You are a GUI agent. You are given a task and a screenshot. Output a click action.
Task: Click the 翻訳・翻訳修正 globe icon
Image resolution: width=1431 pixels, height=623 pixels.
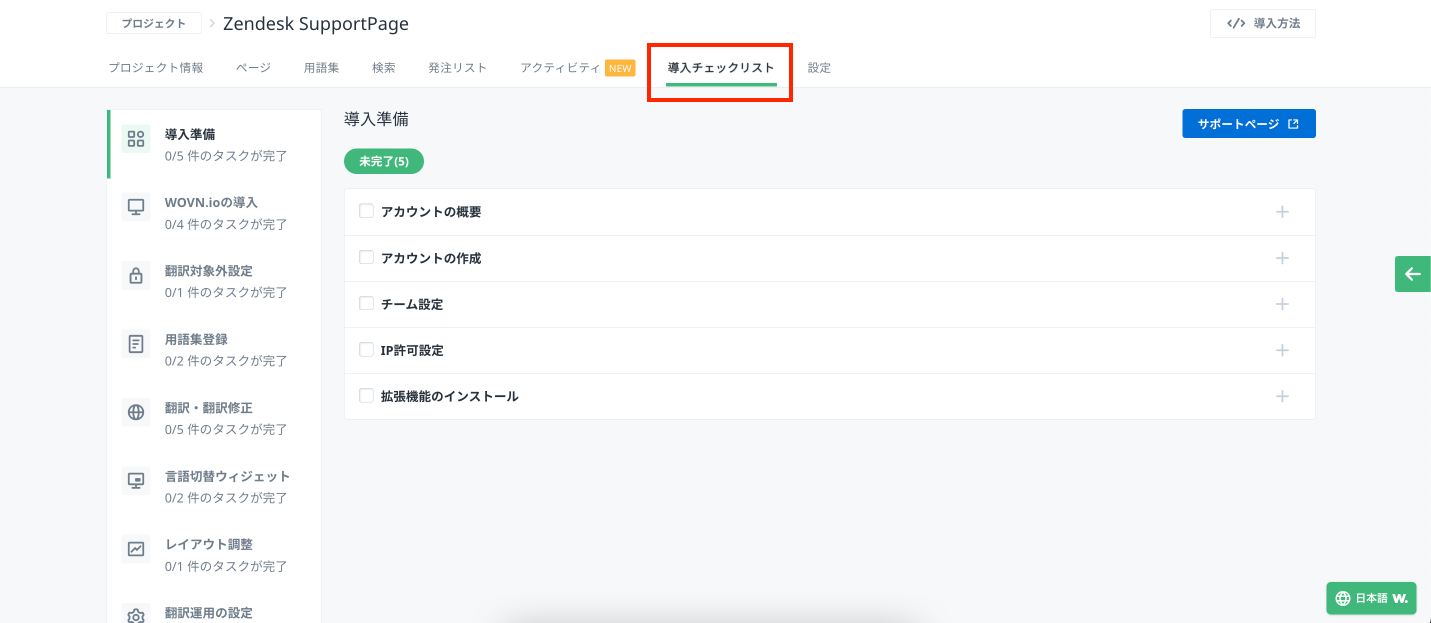point(136,413)
